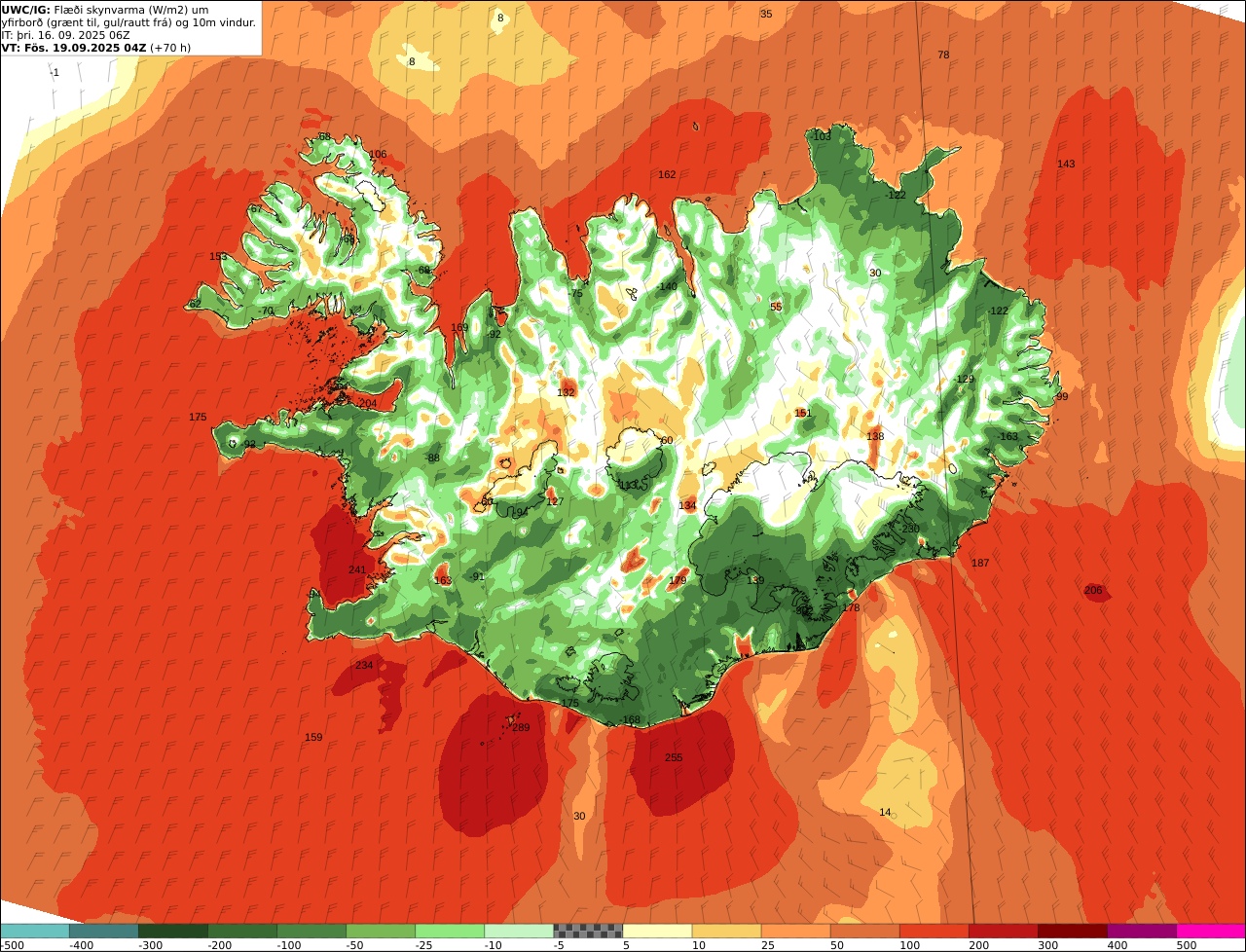Click the map value "162" north of Iceland
This screenshot has height=952, width=1246.
coord(667,174)
